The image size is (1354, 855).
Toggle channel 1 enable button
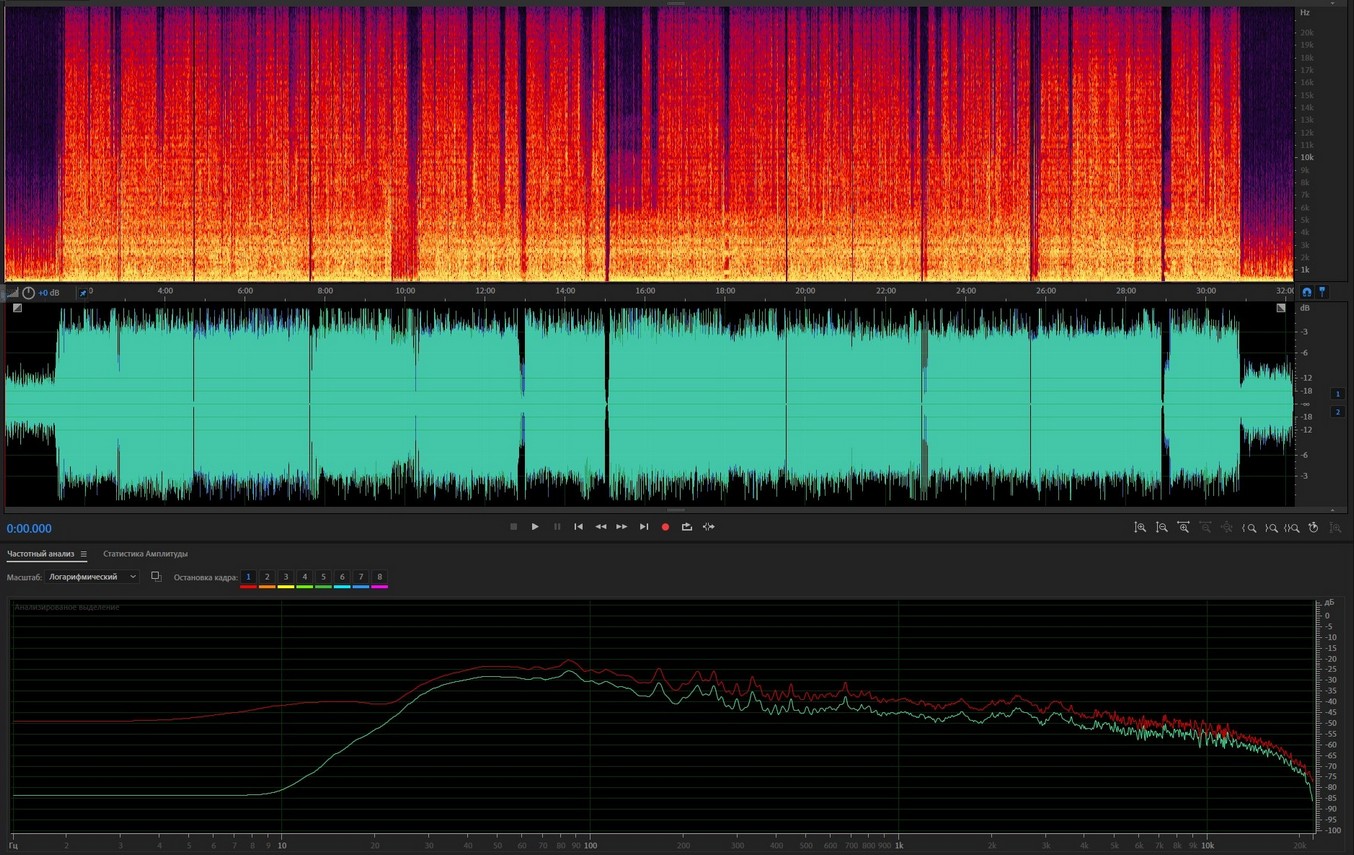click(1338, 394)
